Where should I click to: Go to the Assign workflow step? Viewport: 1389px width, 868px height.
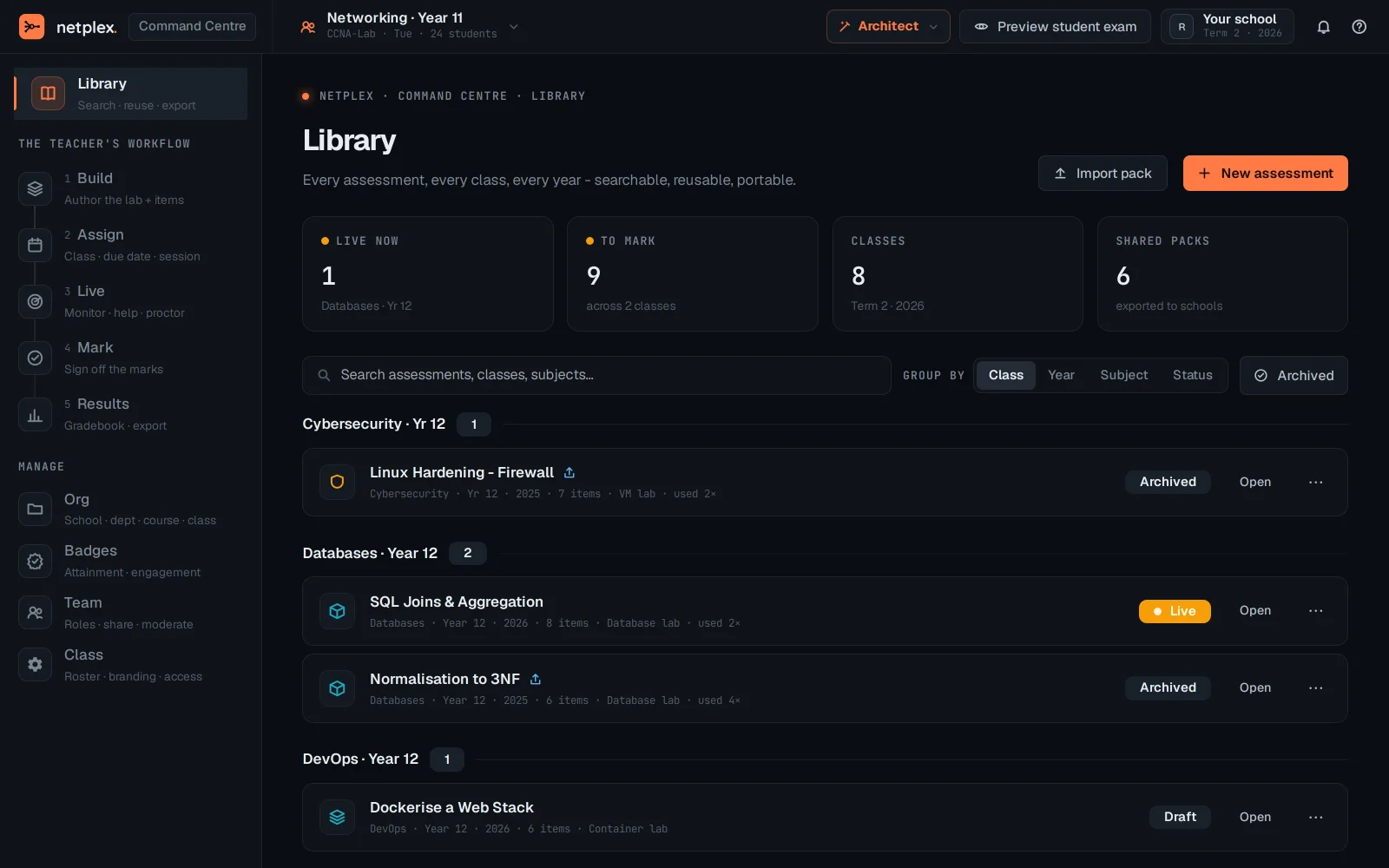(x=132, y=245)
